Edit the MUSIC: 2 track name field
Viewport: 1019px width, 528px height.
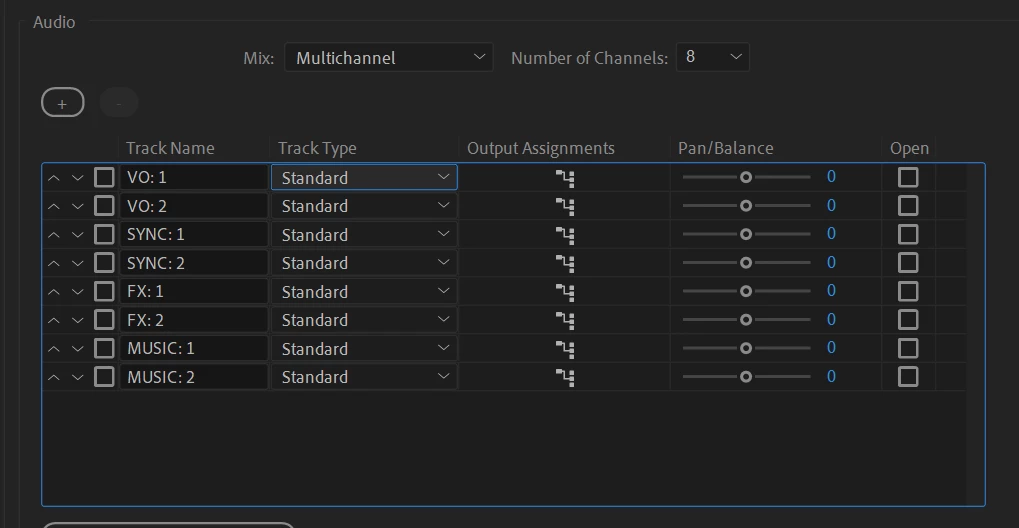[x=194, y=377]
